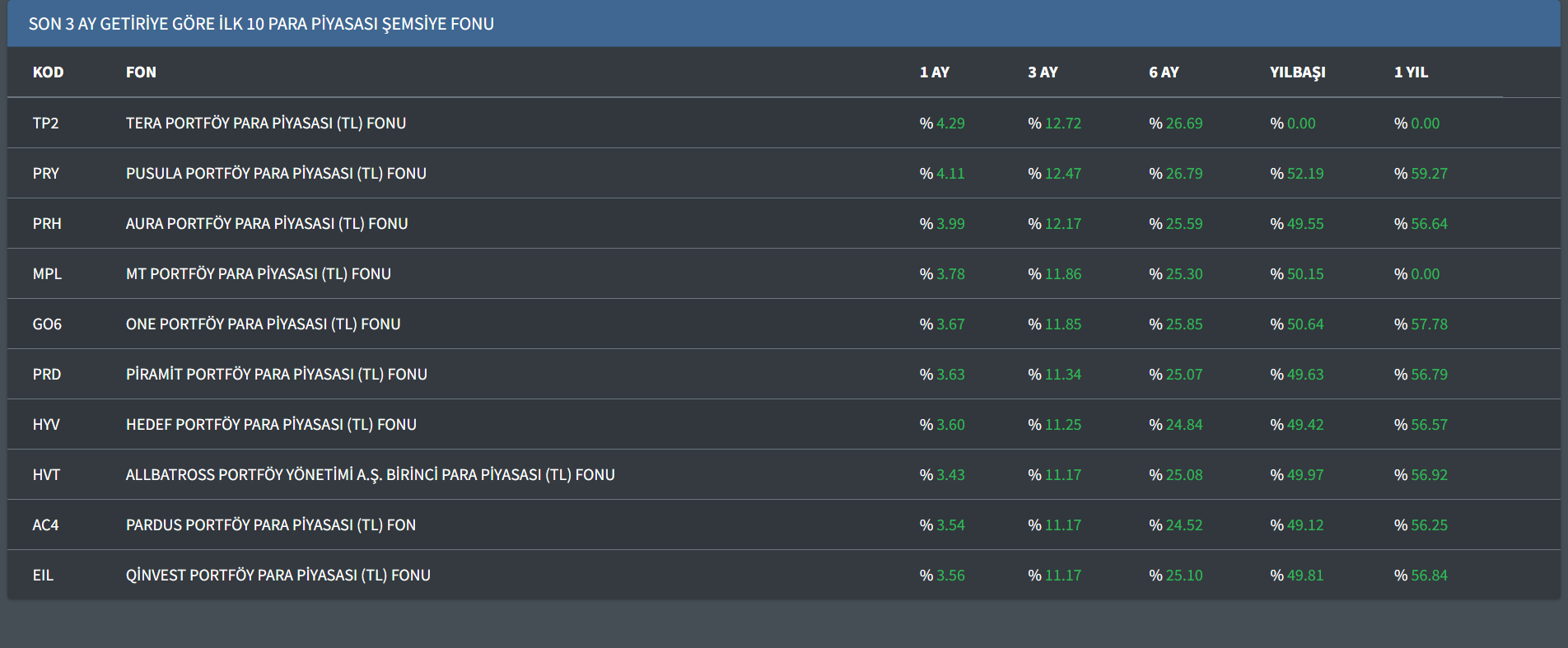Click the 3 AY column header
This screenshot has height=648, width=1568.
point(1043,72)
